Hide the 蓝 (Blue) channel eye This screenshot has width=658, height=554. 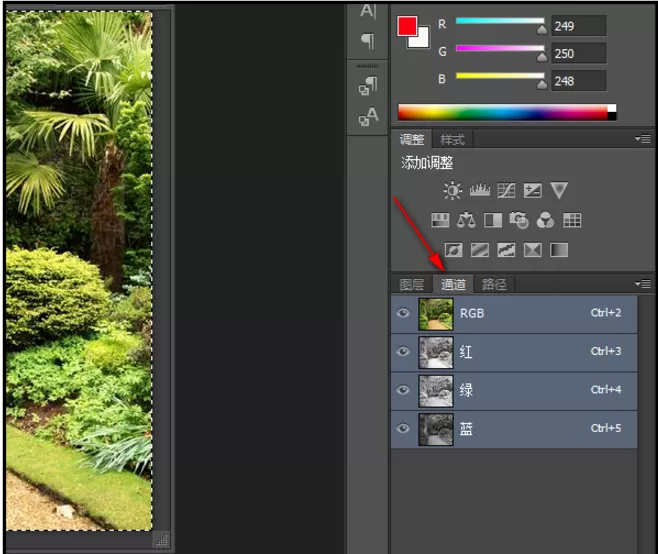tap(403, 428)
